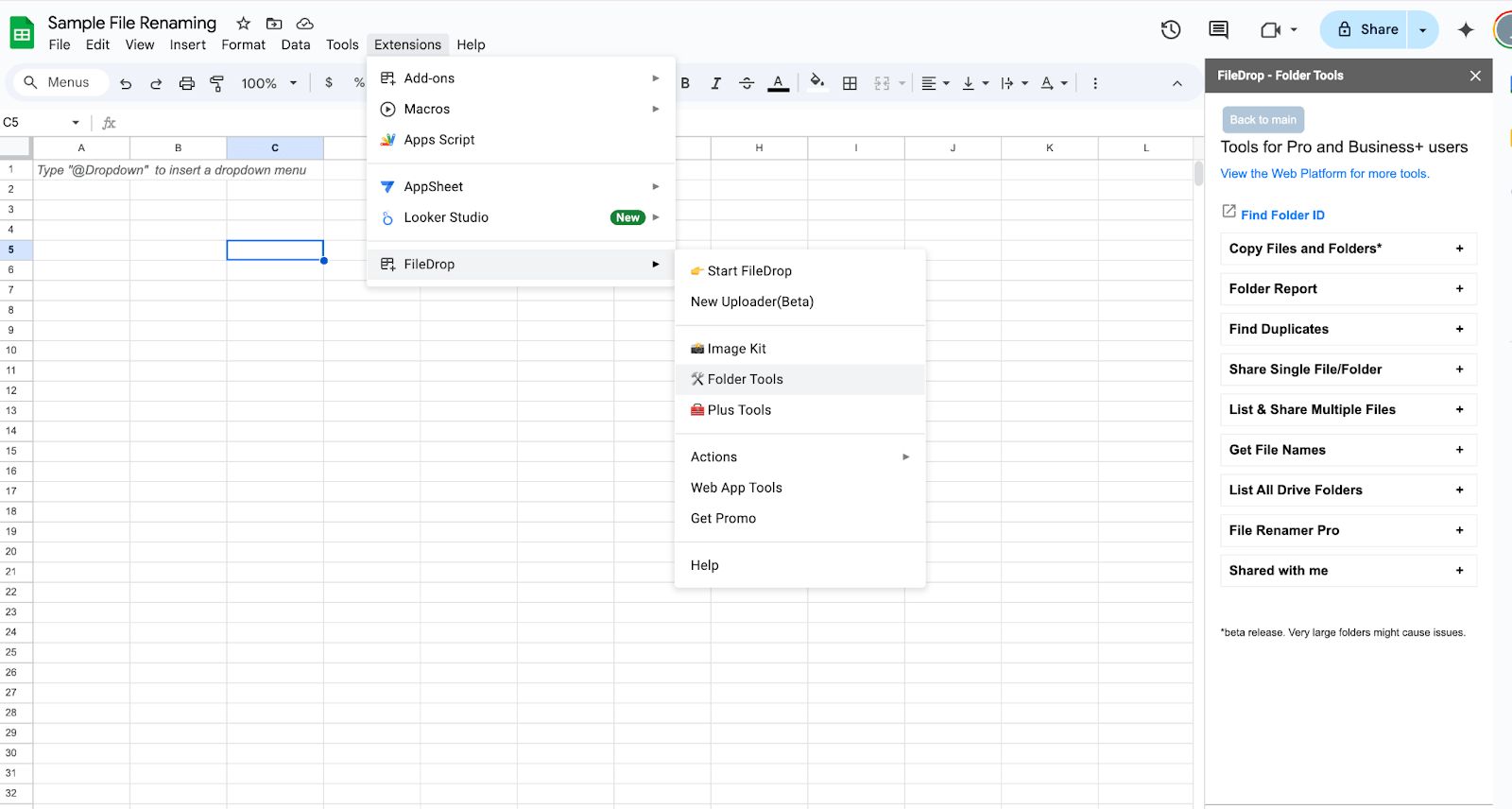The width and height of the screenshot is (1512, 809).
Task: Select Web App Tools
Action: (800, 488)
